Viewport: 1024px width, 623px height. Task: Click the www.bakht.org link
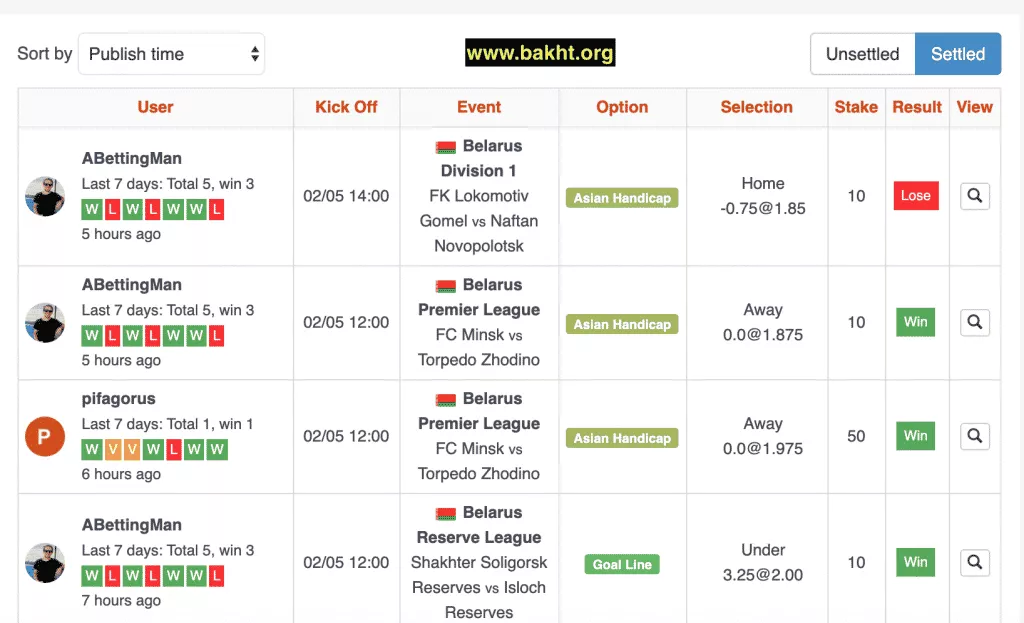[x=540, y=53]
